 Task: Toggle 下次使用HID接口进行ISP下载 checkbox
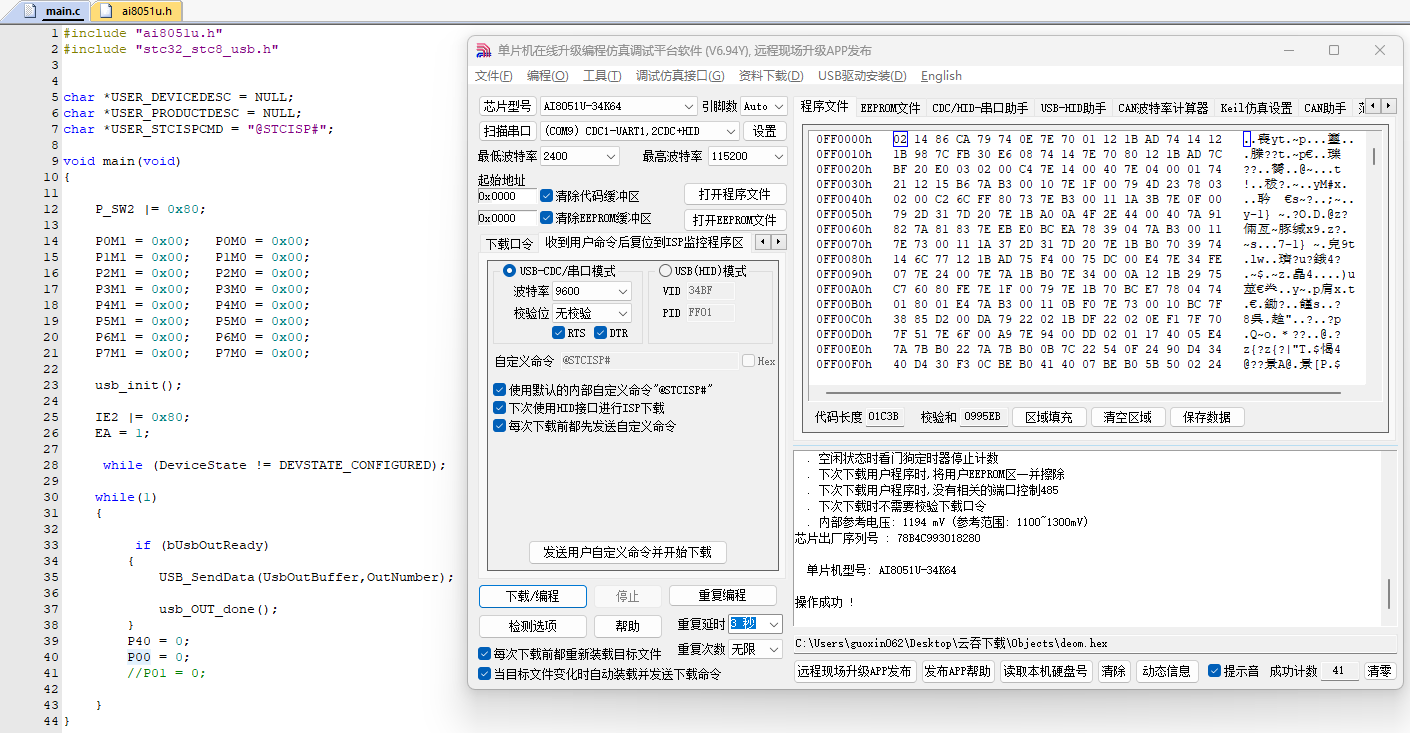coord(499,408)
